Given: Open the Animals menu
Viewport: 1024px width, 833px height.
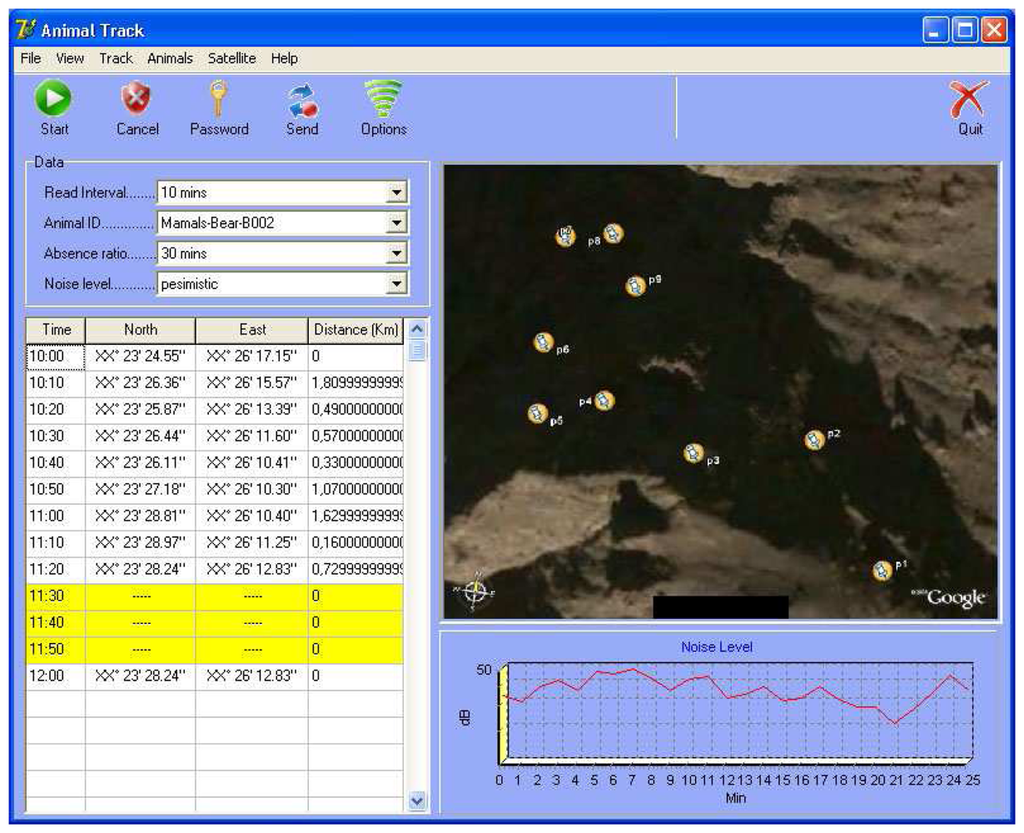Looking at the screenshot, I should click(x=170, y=58).
